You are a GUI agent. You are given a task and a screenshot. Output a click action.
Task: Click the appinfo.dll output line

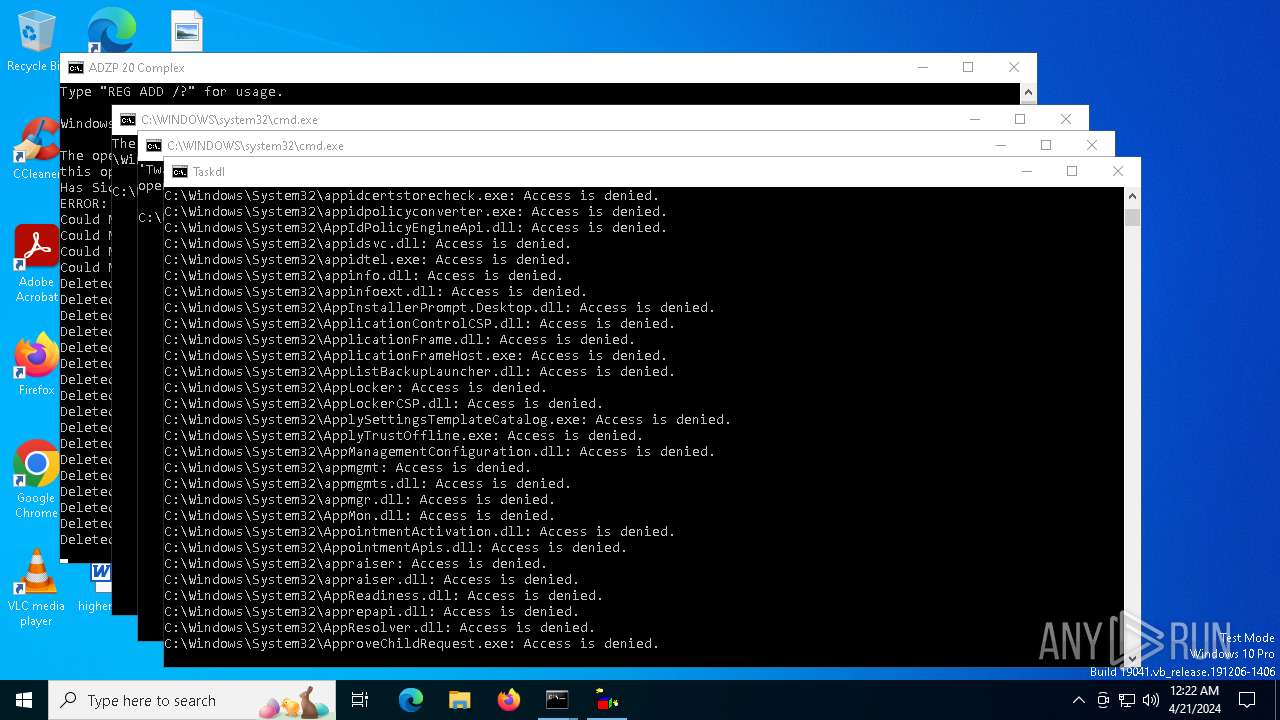click(364, 275)
